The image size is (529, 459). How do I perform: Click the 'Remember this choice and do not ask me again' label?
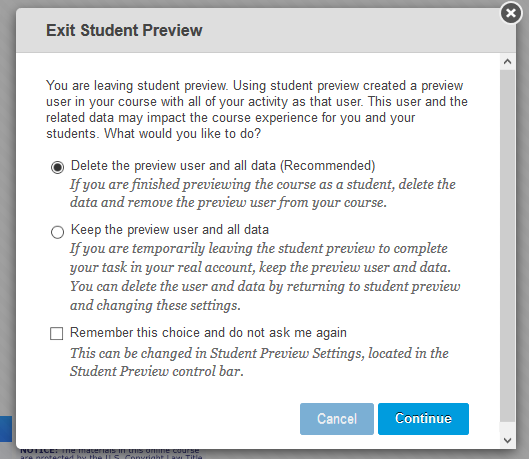click(x=208, y=333)
